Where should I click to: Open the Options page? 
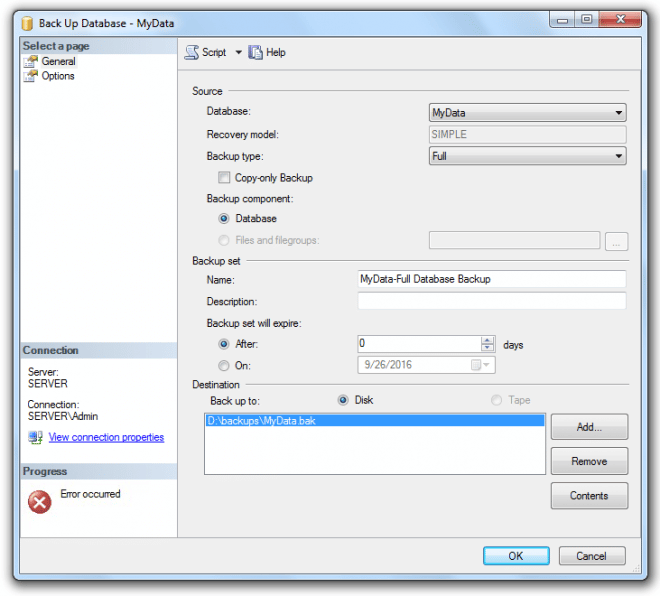[x=58, y=76]
